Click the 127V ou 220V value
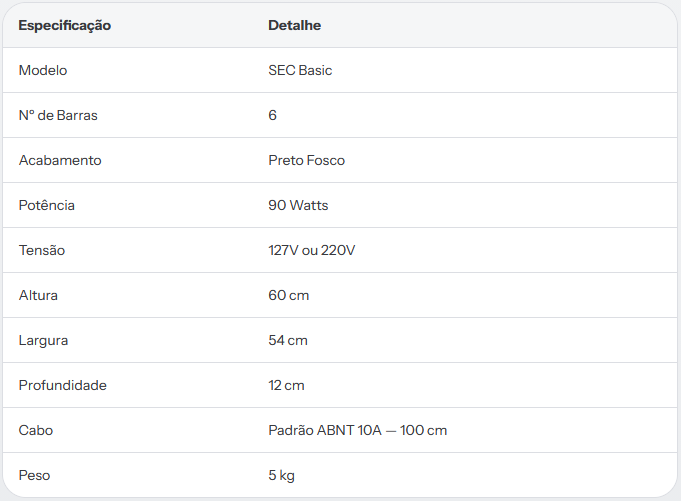The height and width of the screenshot is (501, 681). 311,250
